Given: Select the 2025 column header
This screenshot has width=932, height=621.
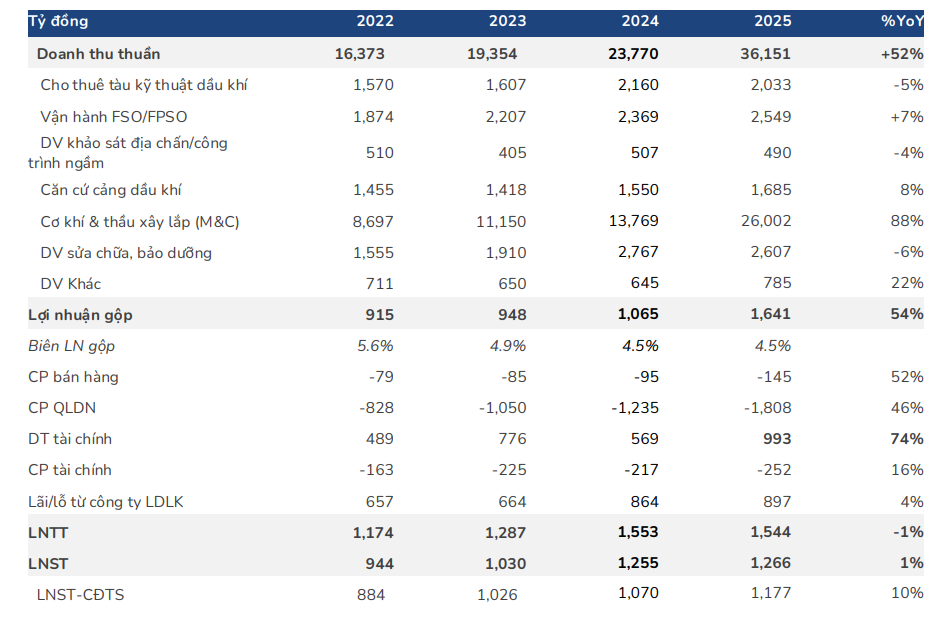Looking at the screenshot, I should click(771, 22).
